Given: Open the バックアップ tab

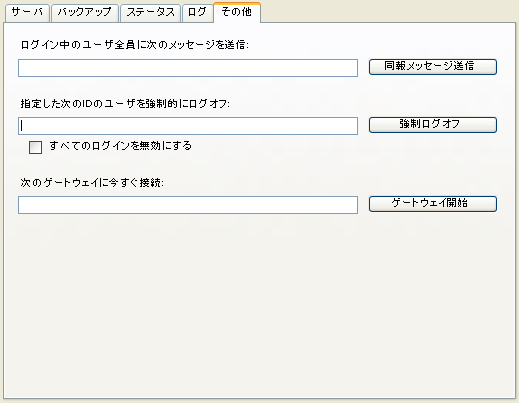Looking at the screenshot, I should 85,13.
